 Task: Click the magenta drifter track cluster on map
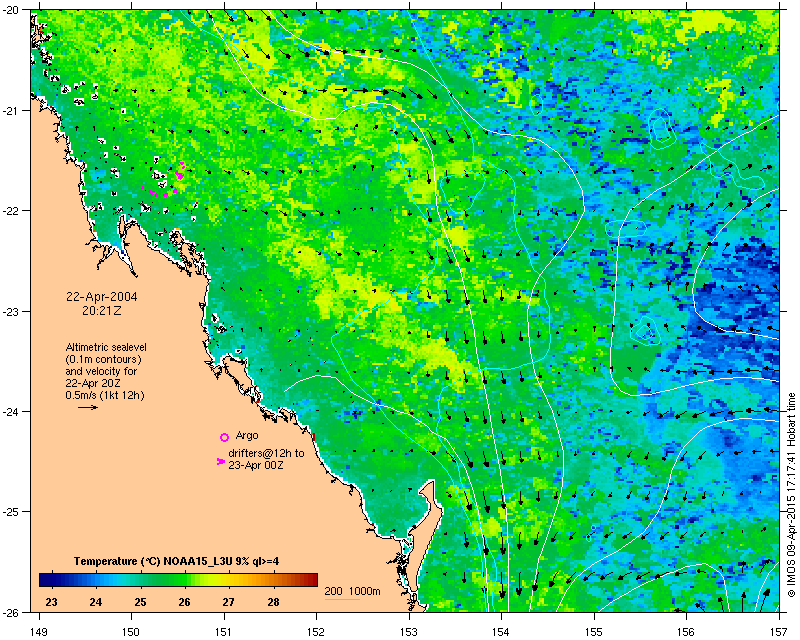[x=165, y=180]
